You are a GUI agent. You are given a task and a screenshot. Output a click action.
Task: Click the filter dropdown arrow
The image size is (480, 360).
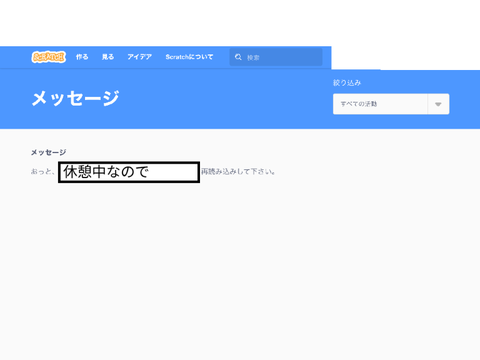coord(438,104)
